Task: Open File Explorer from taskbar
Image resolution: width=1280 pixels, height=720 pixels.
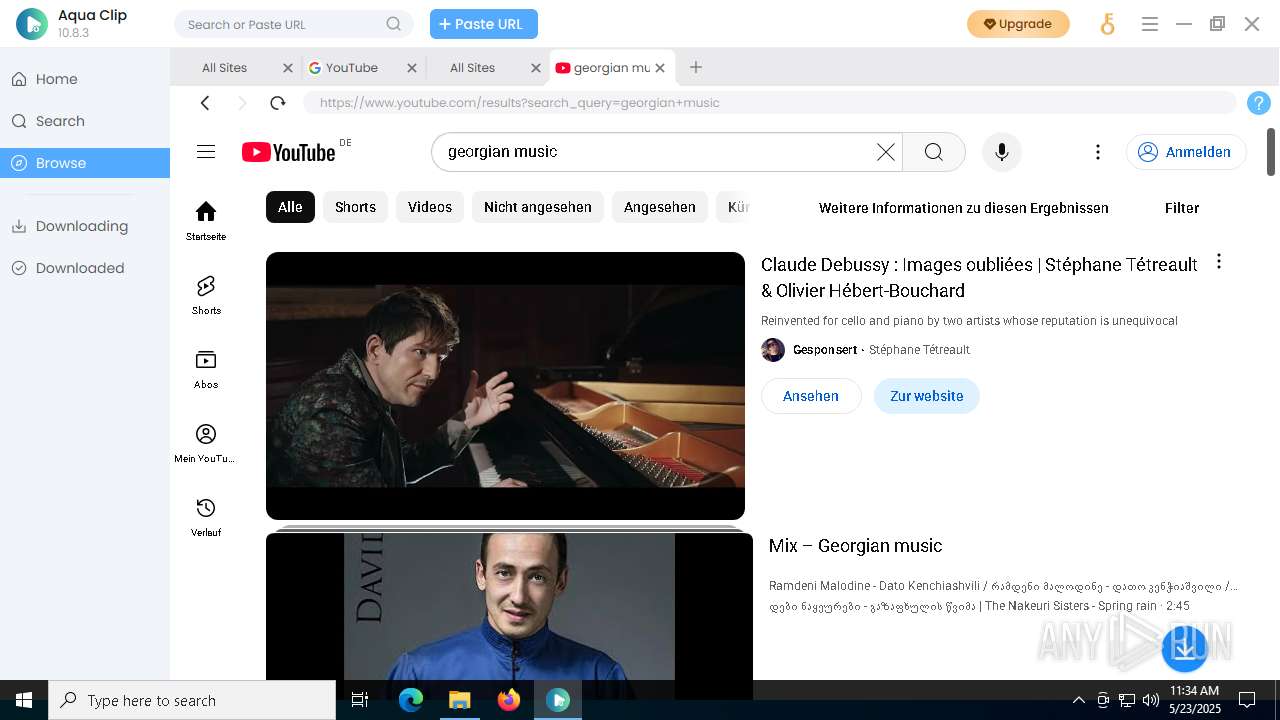Action: coord(459,700)
